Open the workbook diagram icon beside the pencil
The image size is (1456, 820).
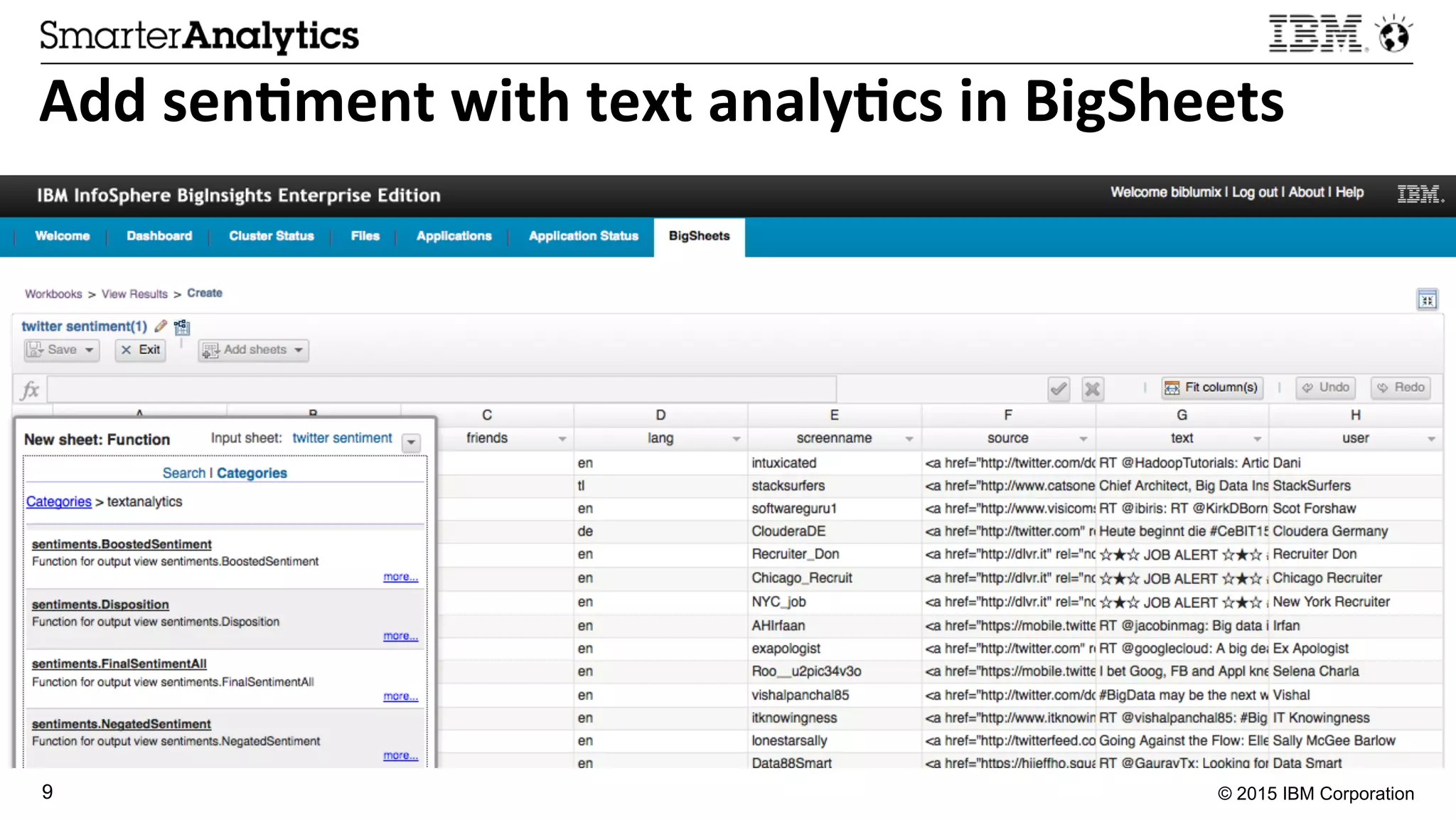182,327
